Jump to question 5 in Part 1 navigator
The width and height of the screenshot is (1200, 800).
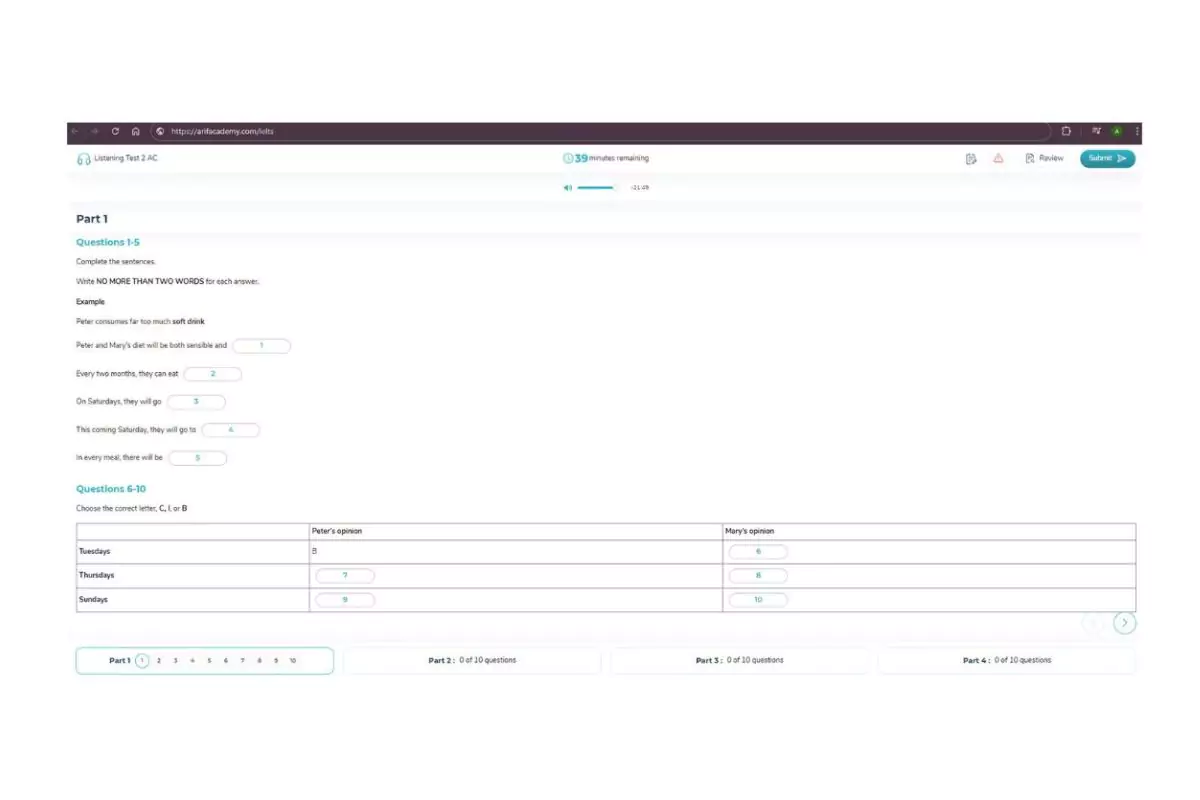209,661
